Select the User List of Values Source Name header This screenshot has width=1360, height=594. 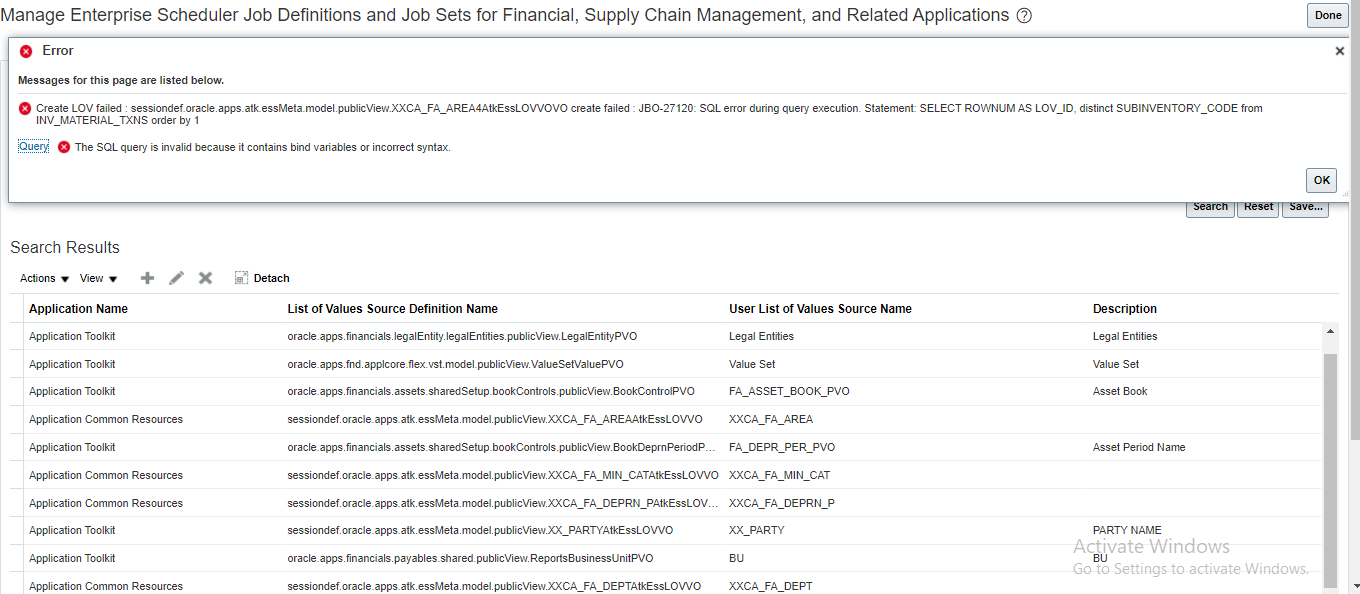coord(820,309)
